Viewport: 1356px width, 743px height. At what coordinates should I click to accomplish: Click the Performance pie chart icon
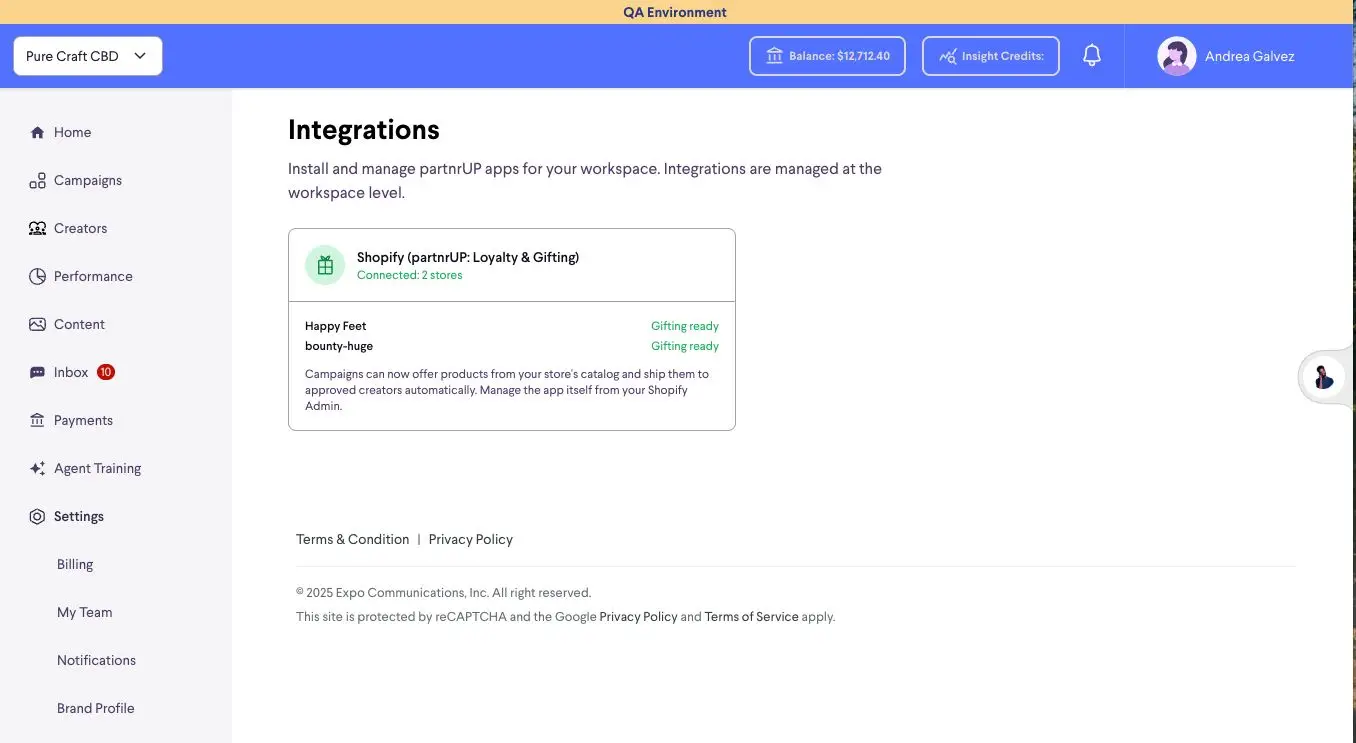[x=37, y=276]
